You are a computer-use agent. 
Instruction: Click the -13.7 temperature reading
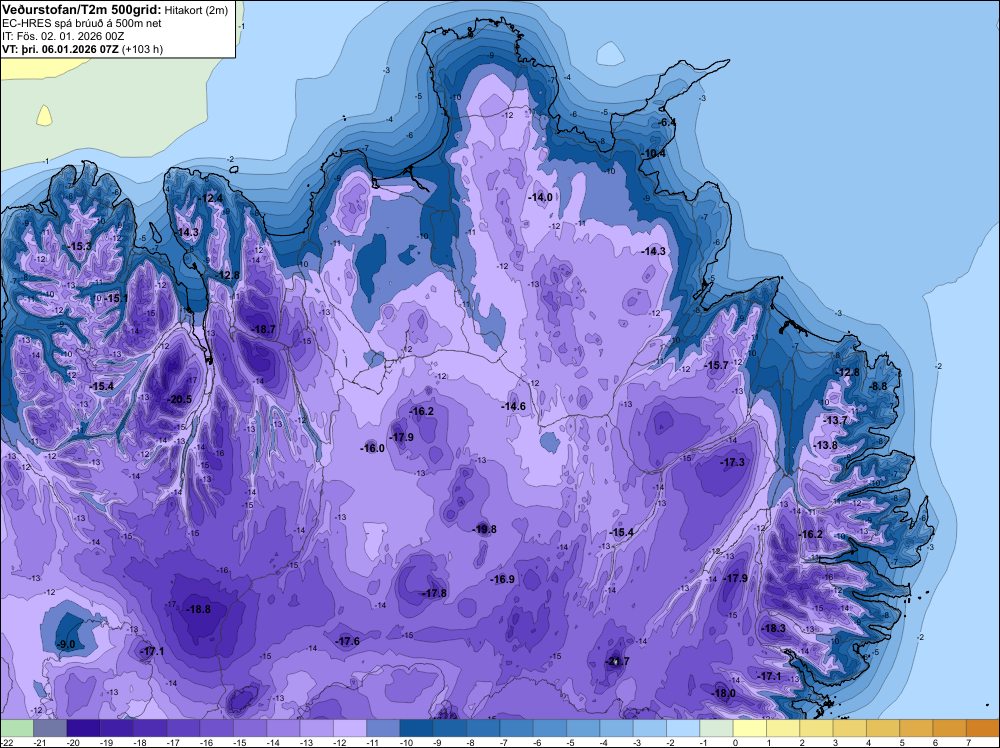point(835,420)
